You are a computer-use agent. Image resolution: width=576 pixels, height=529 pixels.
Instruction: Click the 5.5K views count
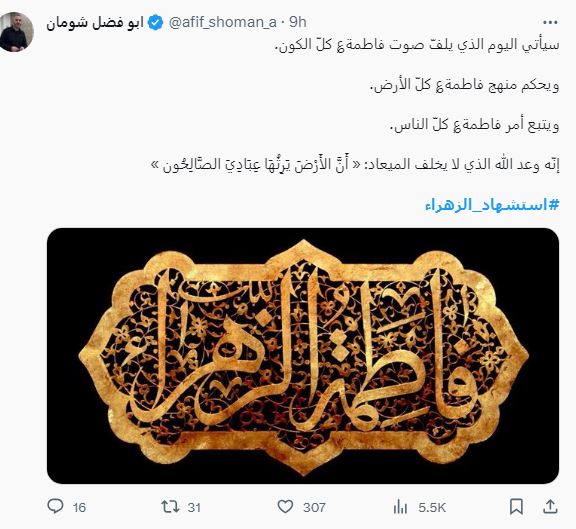point(432,508)
